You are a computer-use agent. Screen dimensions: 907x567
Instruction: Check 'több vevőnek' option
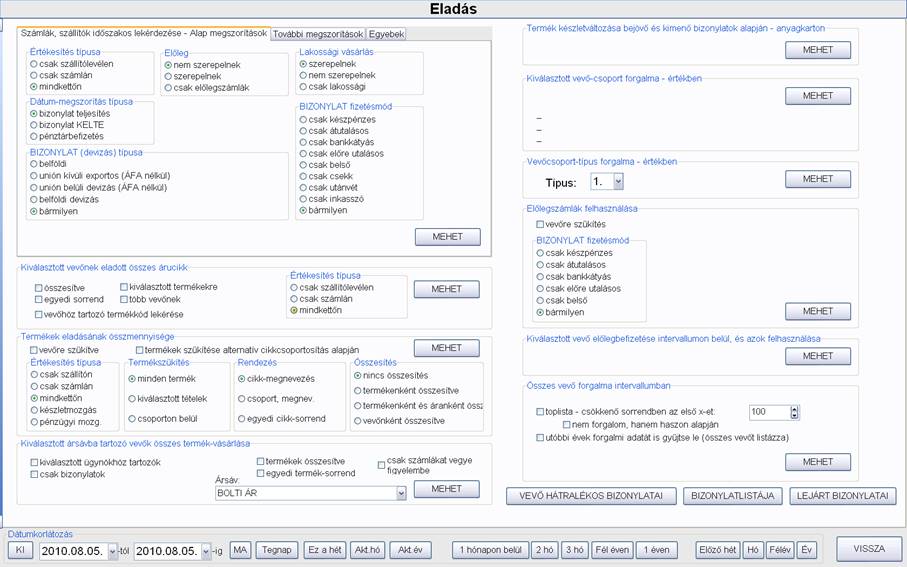point(124,300)
